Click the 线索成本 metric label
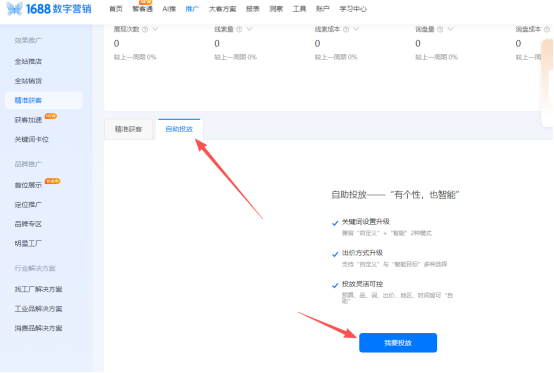The height and width of the screenshot is (373, 554). (328, 29)
